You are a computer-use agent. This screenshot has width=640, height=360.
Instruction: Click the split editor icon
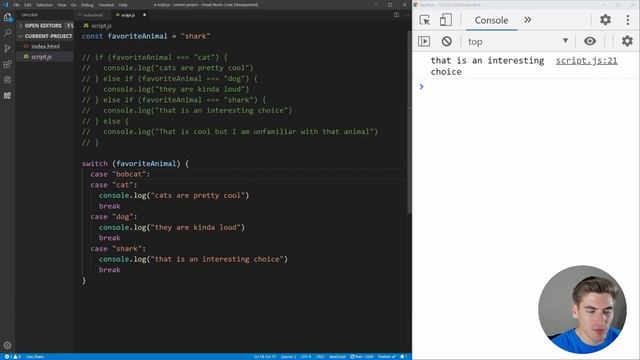point(396,15)
